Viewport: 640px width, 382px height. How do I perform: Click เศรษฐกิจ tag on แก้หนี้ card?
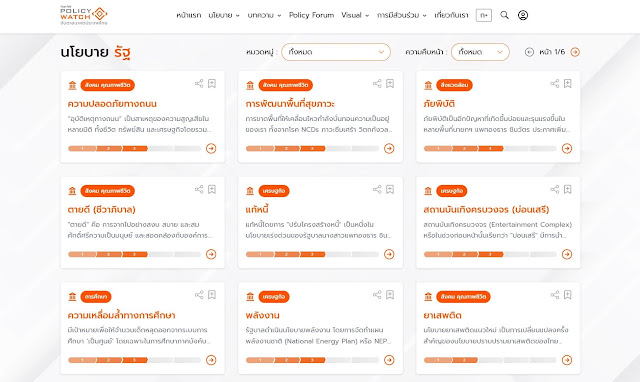point(274,191)
